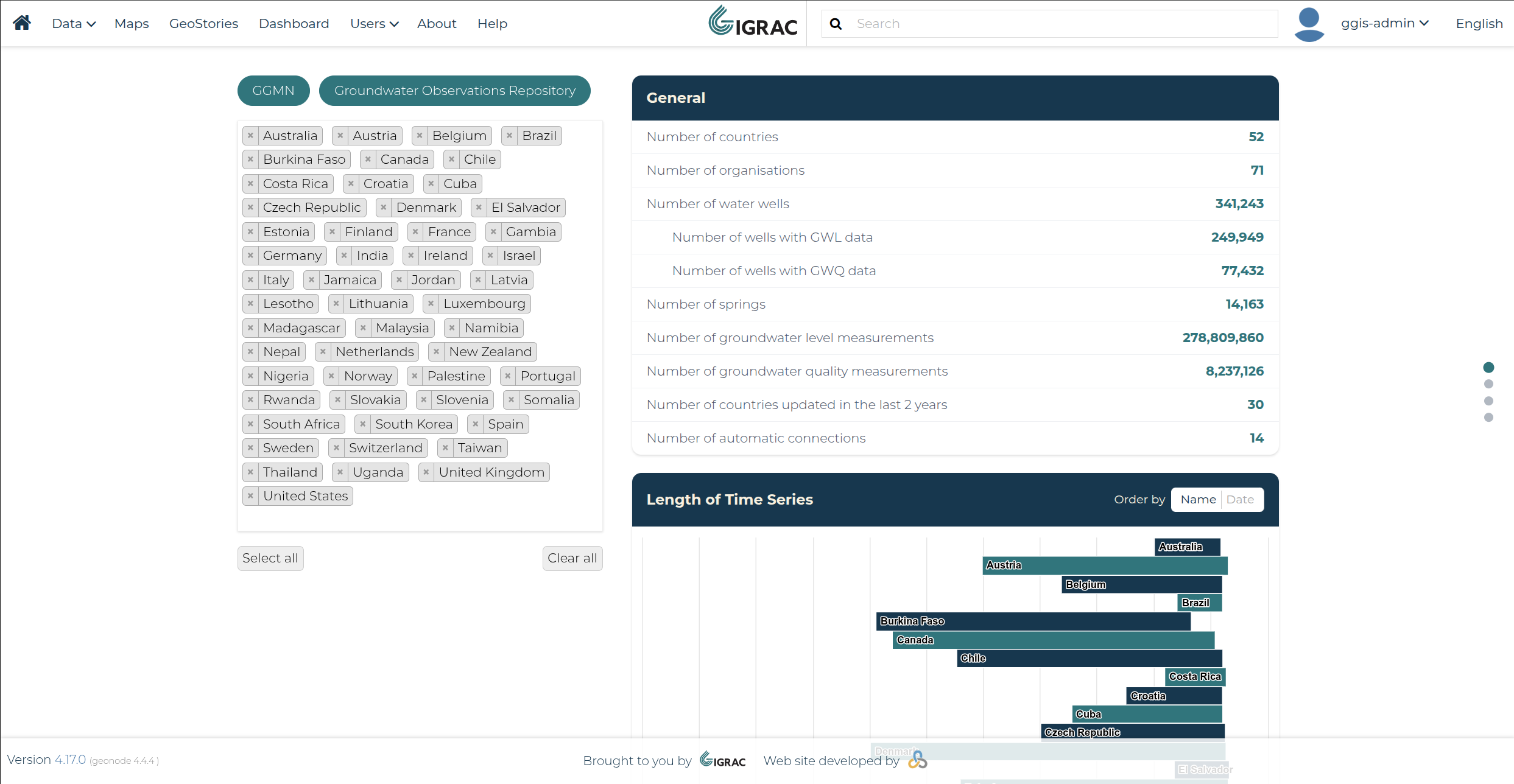Image resolution: width=1514 pixels, height=784 pixels.
Task: Toggle the GGMN filter pill
Action: (273, 91)
